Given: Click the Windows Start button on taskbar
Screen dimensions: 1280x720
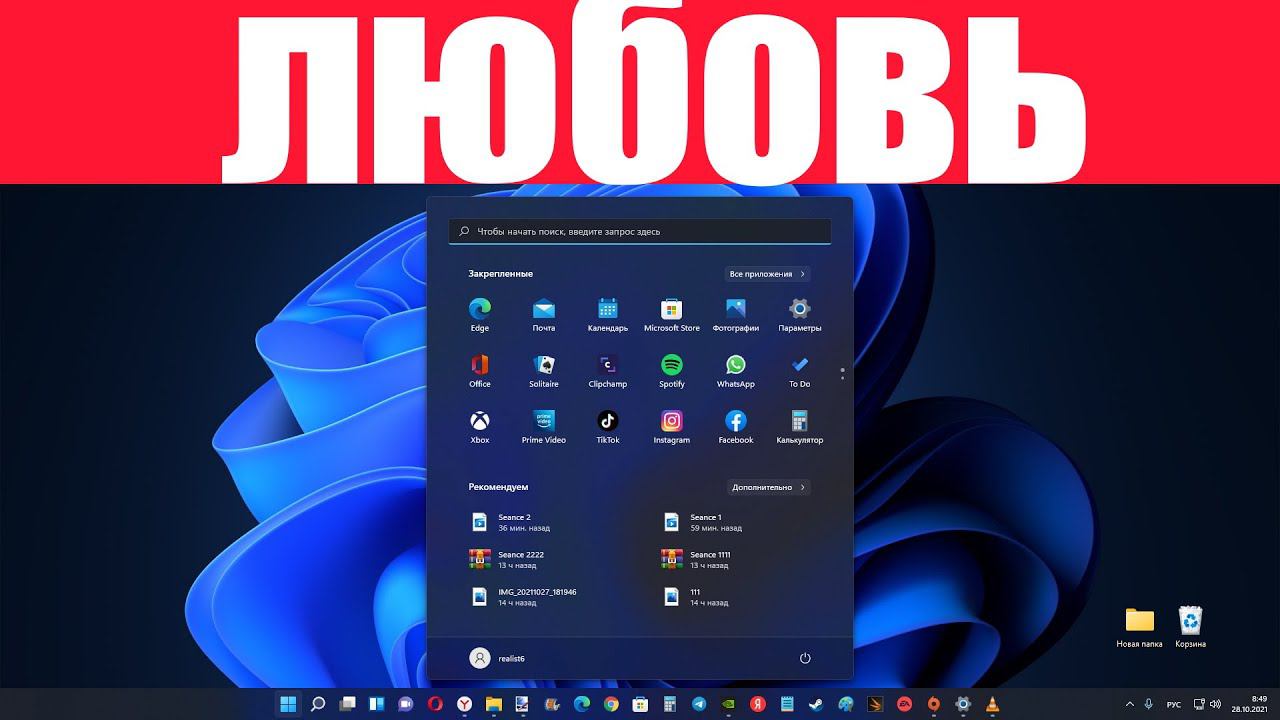Looking at the screenshot, I should tap(288, 704).
